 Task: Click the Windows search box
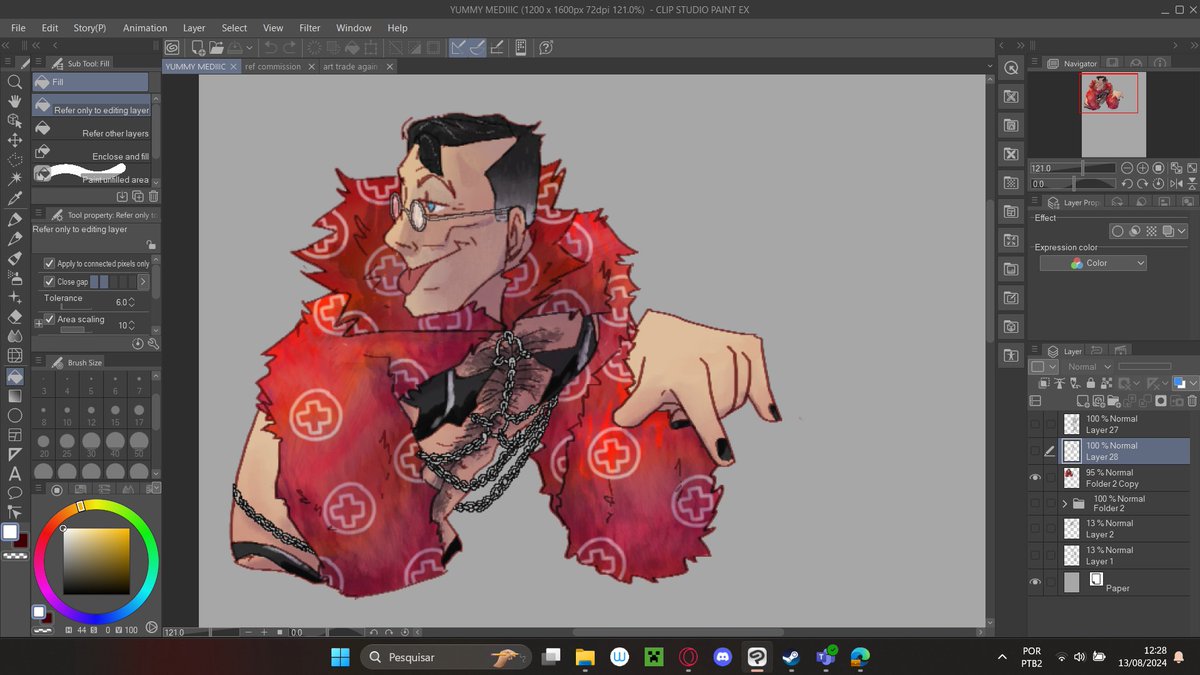tap(445, 657)
